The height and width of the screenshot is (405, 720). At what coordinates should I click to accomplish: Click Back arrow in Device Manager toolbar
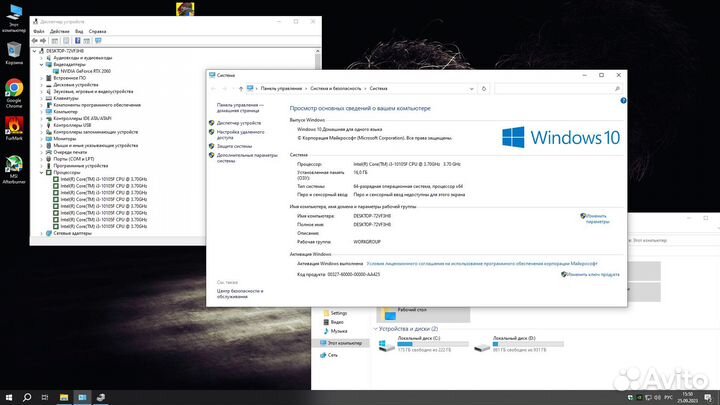tap(35, 41)
